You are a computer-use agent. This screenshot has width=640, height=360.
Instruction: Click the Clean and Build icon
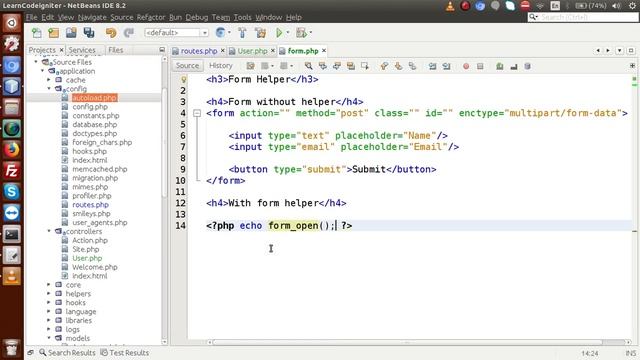tap(260, 33)
